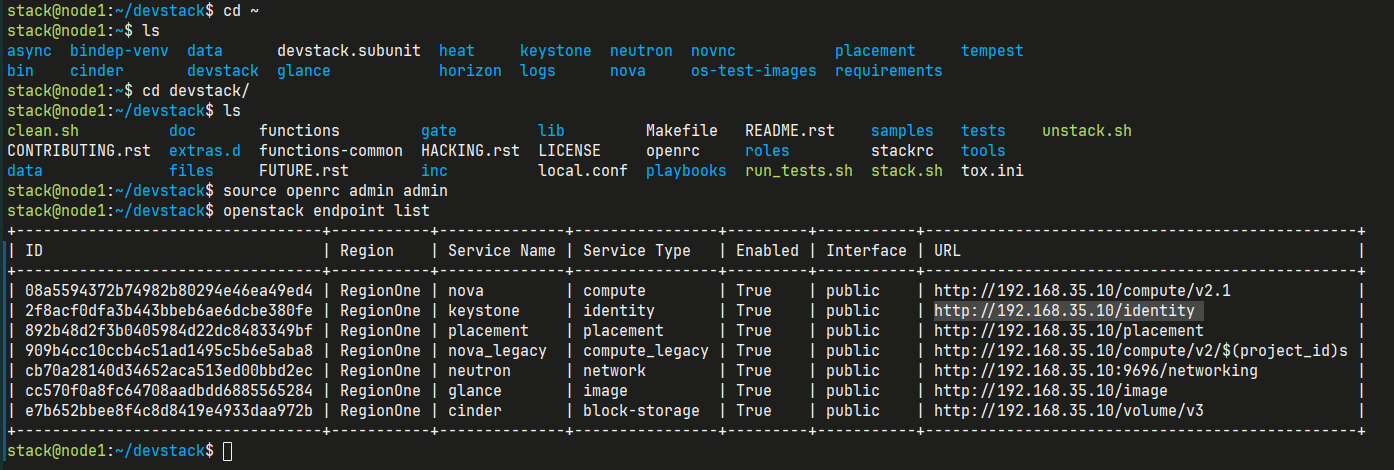The height and width of the screenshot is (470, 1394).
Task: Click the 'Region' column header
Action: (367, 250)
